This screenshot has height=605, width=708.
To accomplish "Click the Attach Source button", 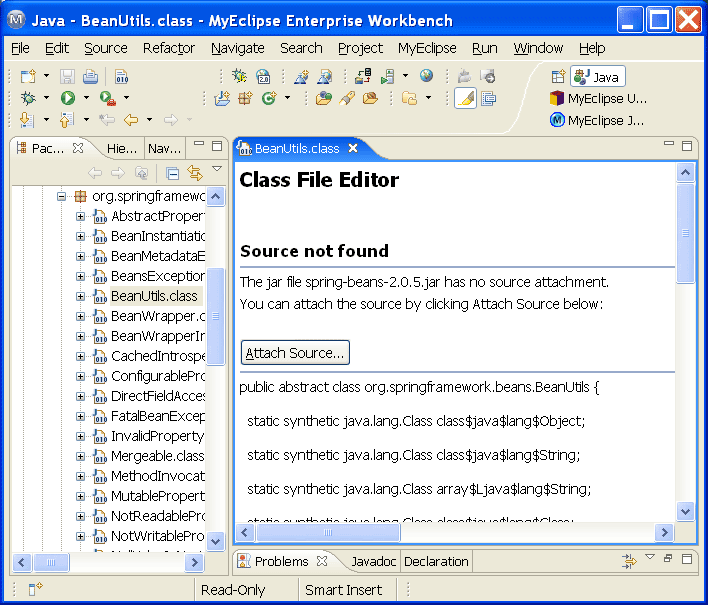I will pyautogui.click(x=295, y=353).
